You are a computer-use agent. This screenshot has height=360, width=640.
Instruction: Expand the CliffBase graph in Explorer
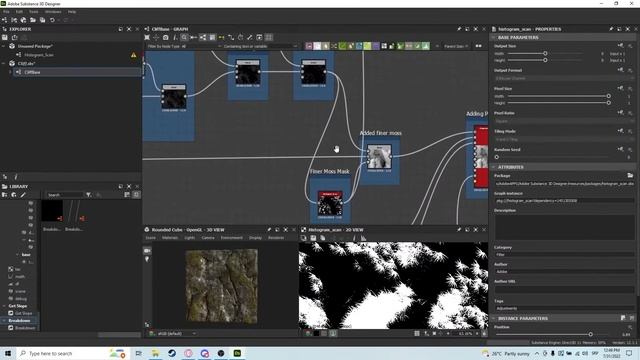pyautogui.click(x=10, y=72)
